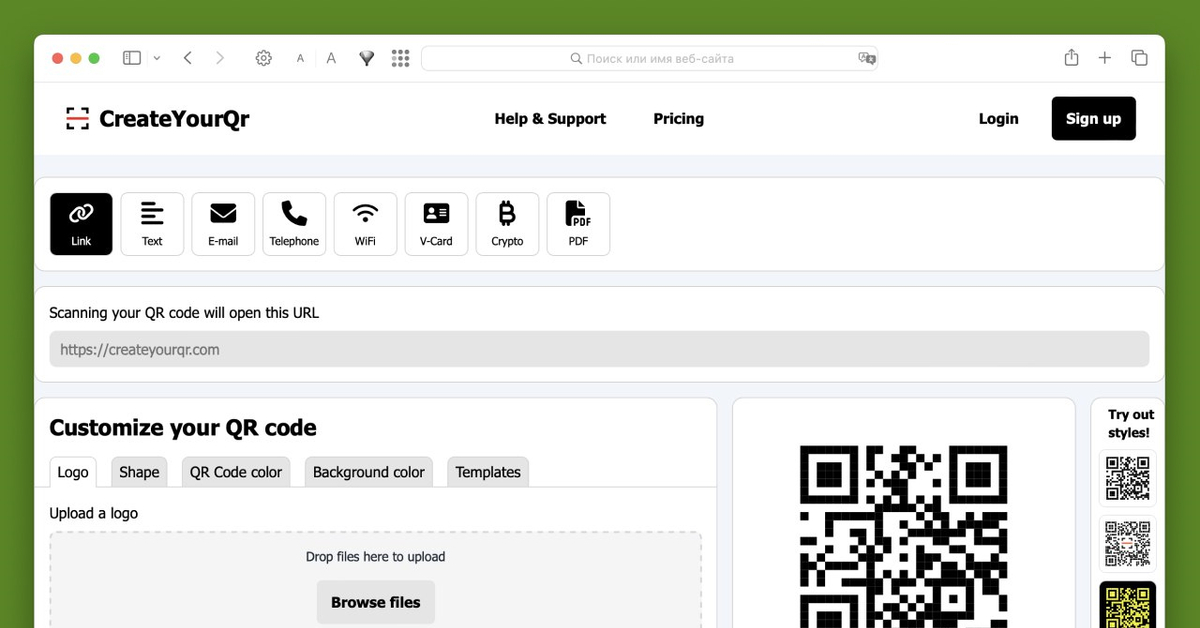
Task: Open the Safari settings gear
Action: (264, 58)
